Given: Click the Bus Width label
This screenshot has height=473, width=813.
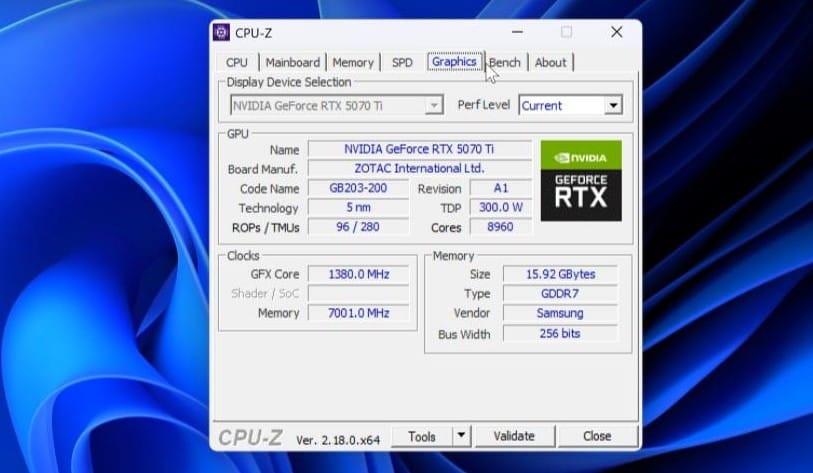Looking at the screenshot, I should pyautogui.click(x=464, y=335).
